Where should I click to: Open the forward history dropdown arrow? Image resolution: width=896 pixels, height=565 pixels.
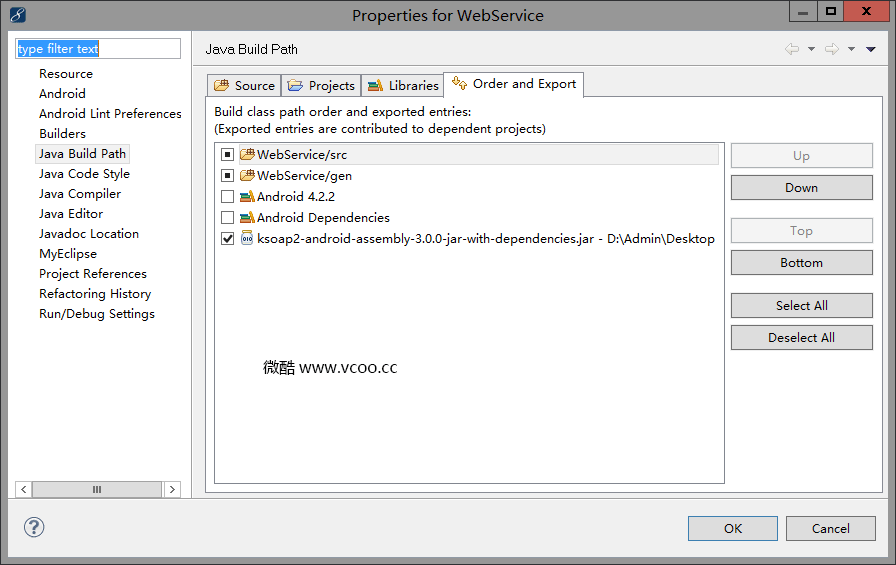click(851, 49)
